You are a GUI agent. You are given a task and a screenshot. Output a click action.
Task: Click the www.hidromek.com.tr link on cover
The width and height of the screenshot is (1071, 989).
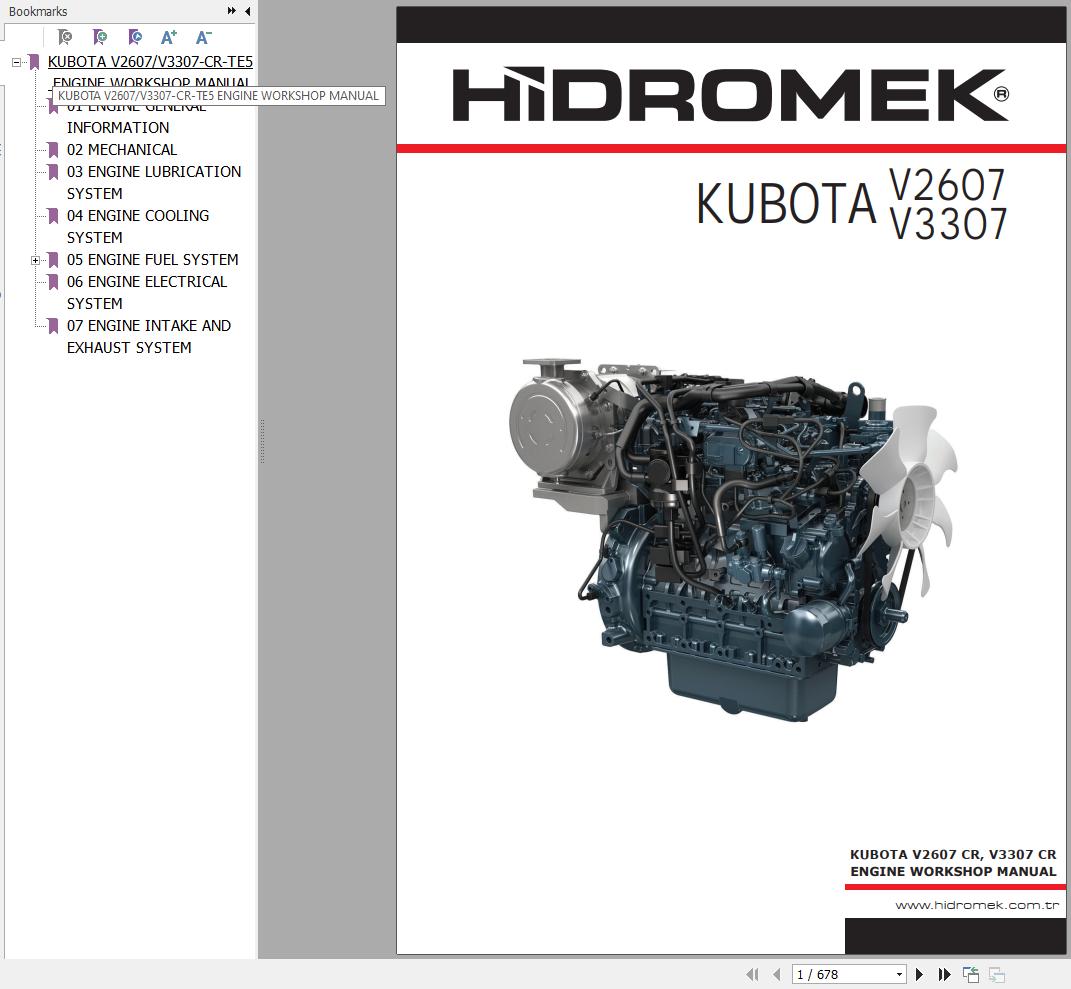point(976,905)
